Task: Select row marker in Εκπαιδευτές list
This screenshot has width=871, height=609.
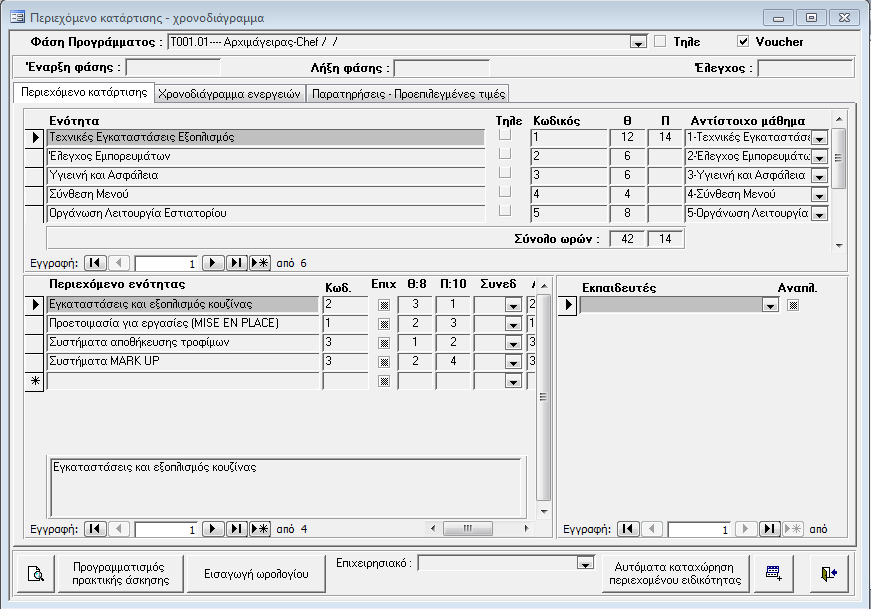Action: click(x=568, y=304)
